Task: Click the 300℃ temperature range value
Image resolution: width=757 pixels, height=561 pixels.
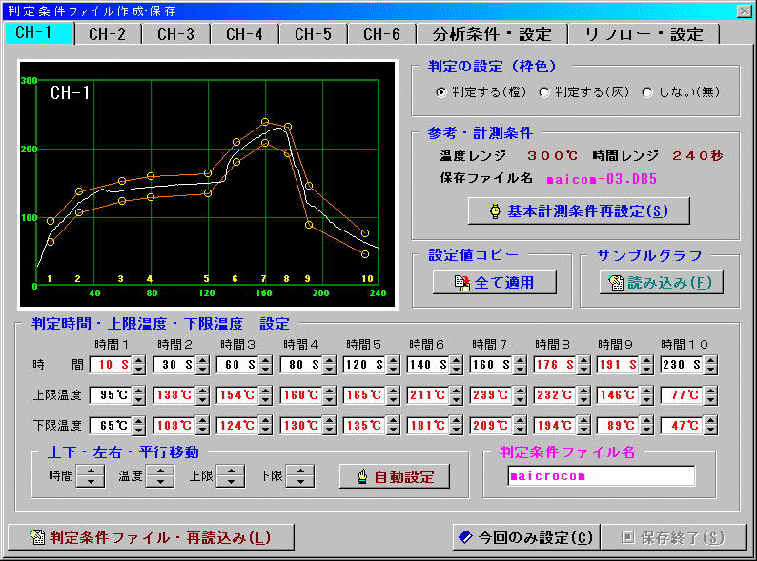Action: pos(552,155)
